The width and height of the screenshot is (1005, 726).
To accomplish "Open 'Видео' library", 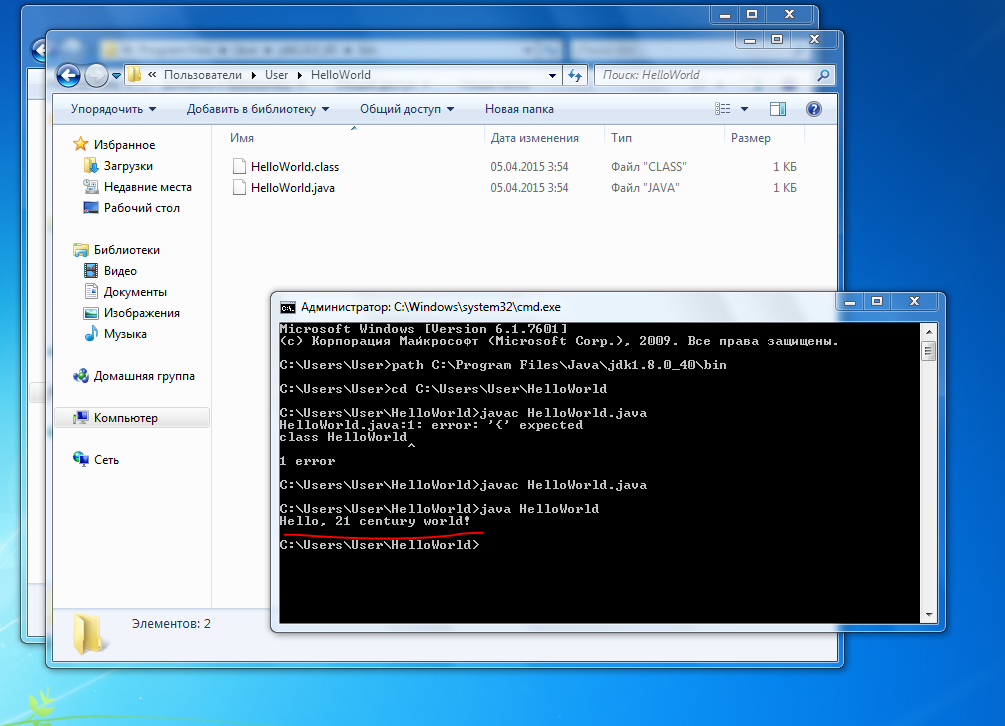I will pos(120,271).
